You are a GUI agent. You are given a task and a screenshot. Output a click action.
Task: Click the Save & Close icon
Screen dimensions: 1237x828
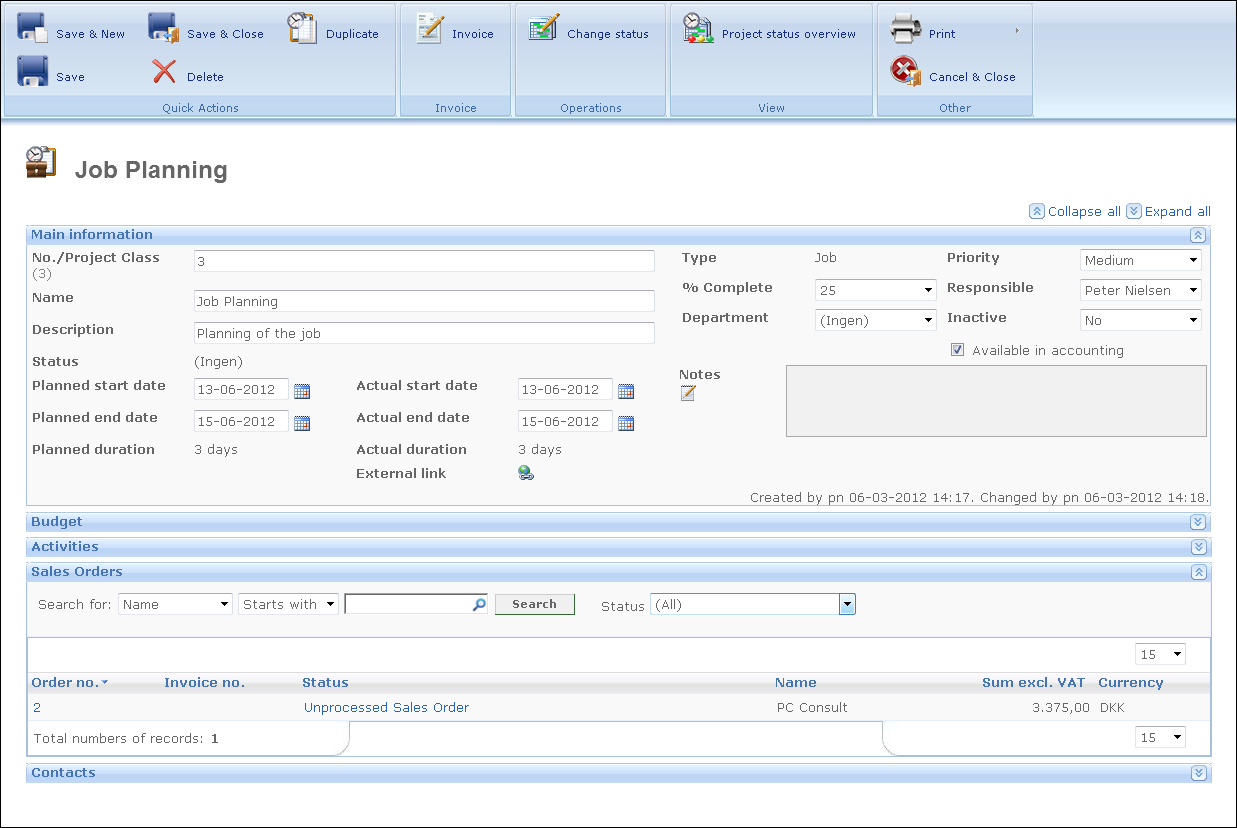coord(164,29)
